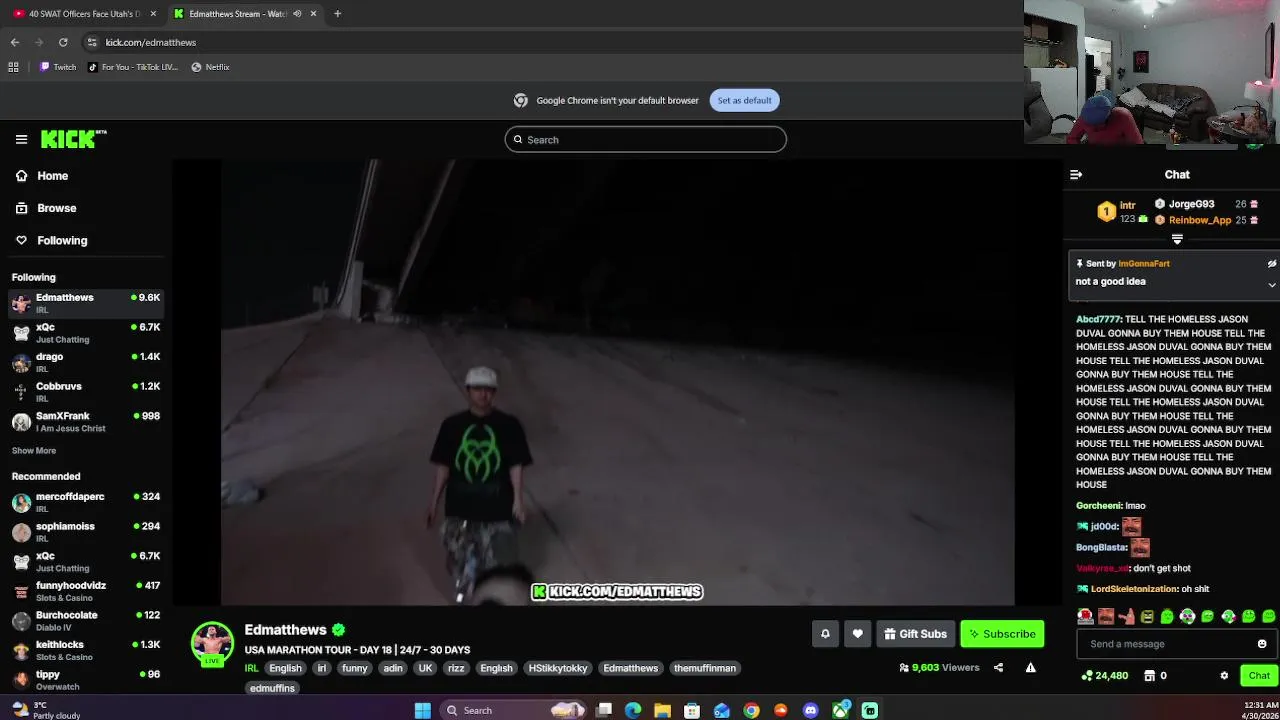Mute the Edmatthews Stream tab audio
Image resolution: width=1280 pixels, height=720 pixels.
[x=297, y=14]
